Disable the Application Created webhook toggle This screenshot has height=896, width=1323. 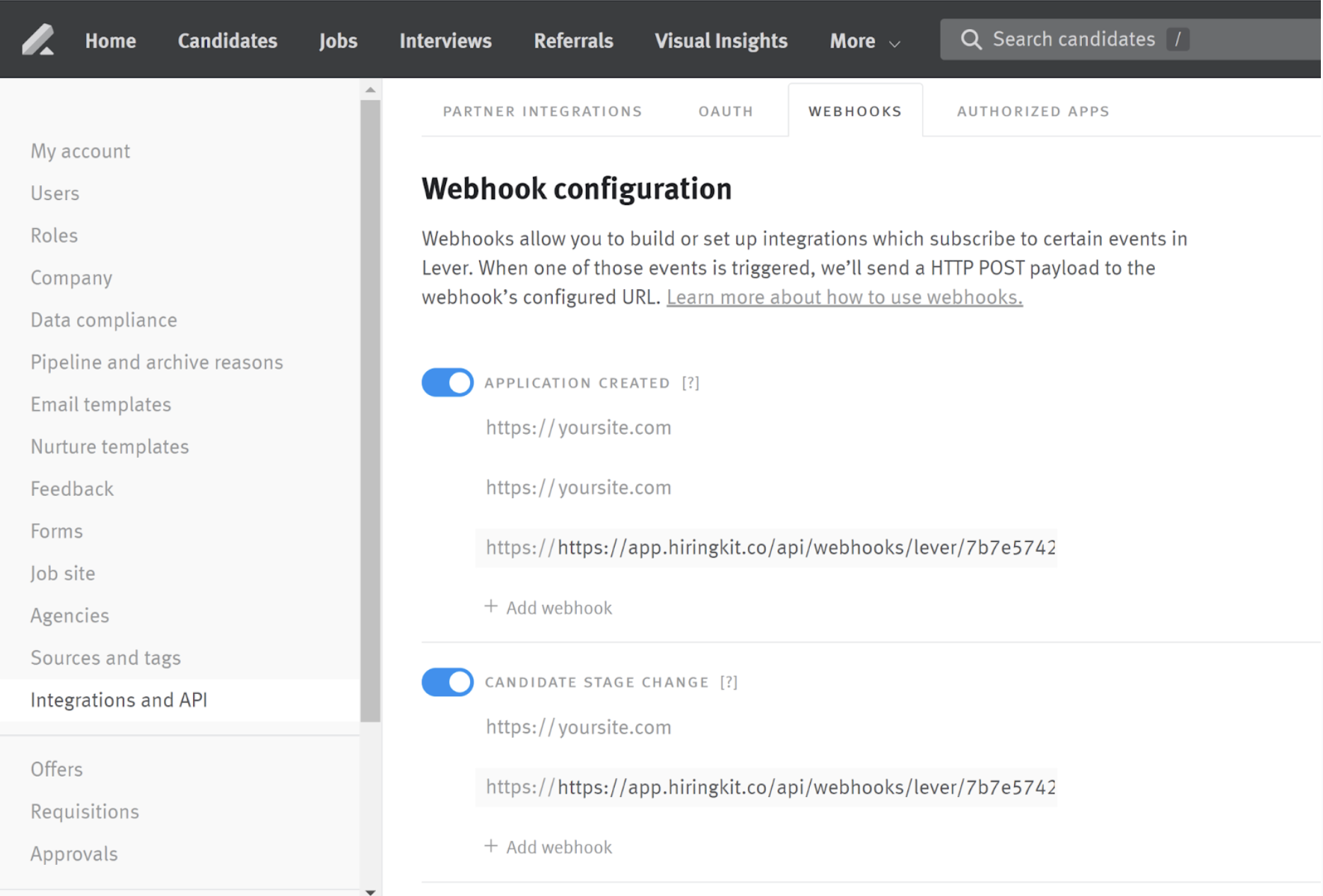point(447,383)
